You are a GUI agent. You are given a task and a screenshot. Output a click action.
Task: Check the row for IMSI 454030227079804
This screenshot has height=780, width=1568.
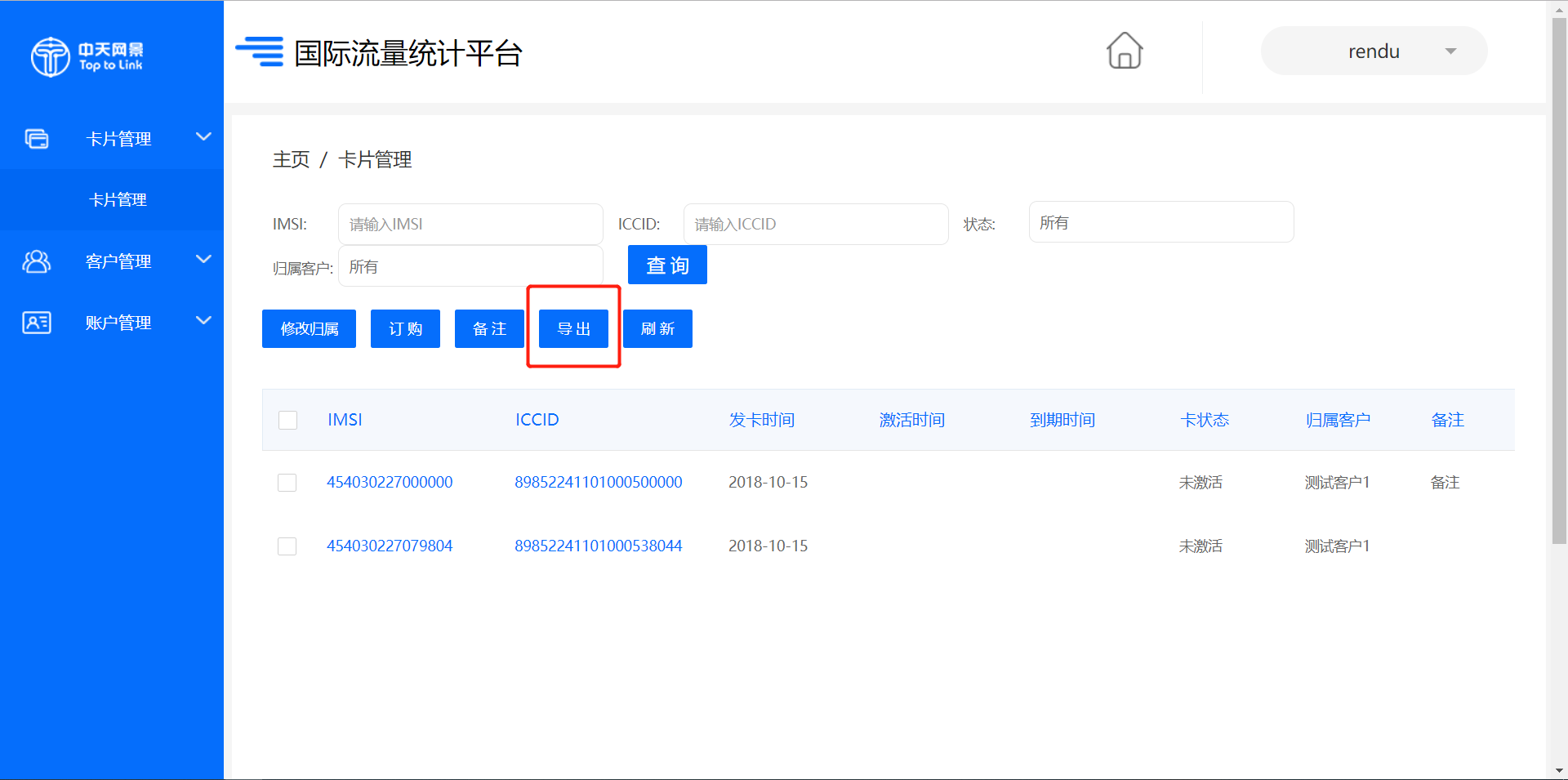287,546
